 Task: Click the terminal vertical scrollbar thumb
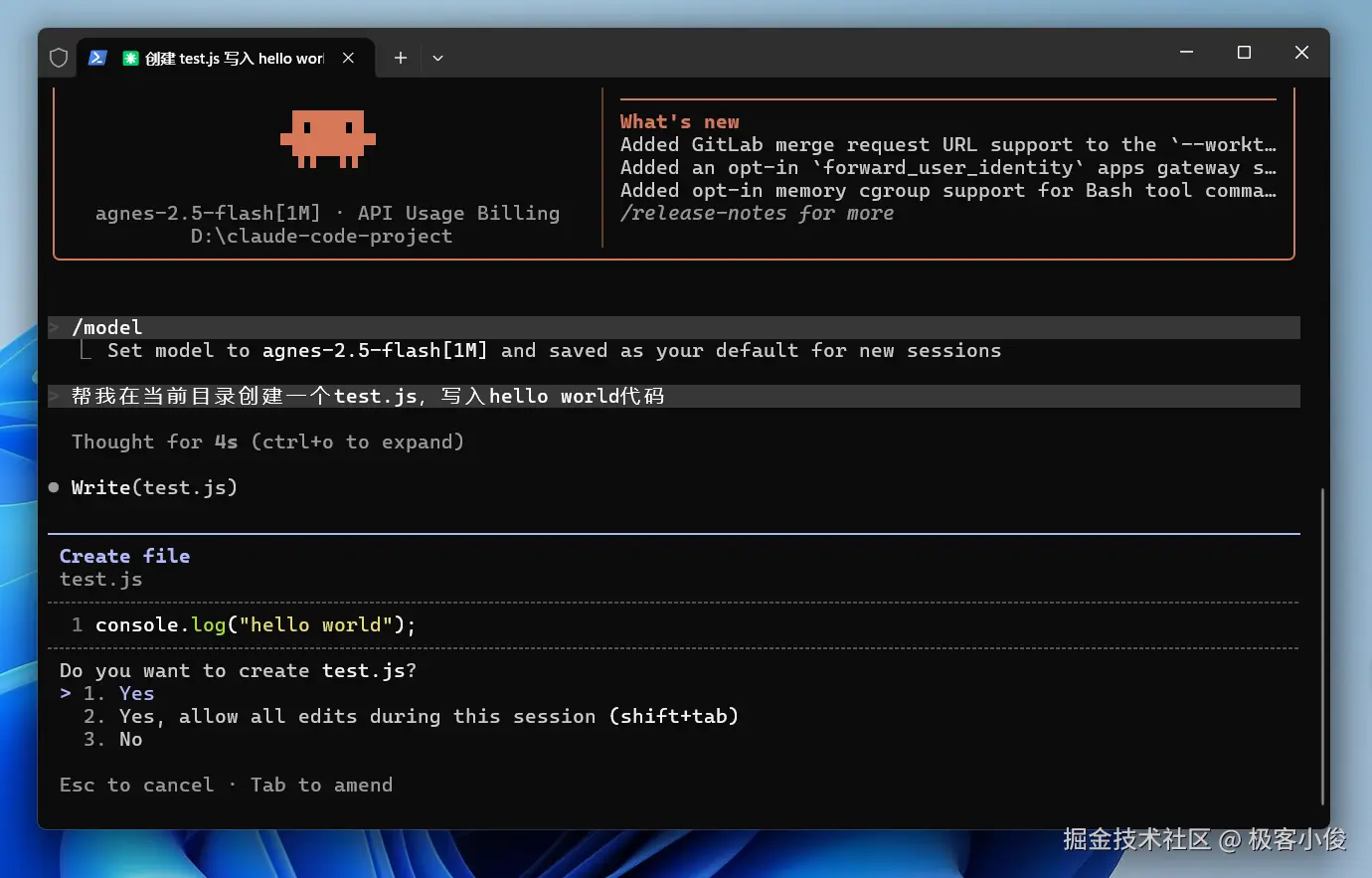(1322, 646)
